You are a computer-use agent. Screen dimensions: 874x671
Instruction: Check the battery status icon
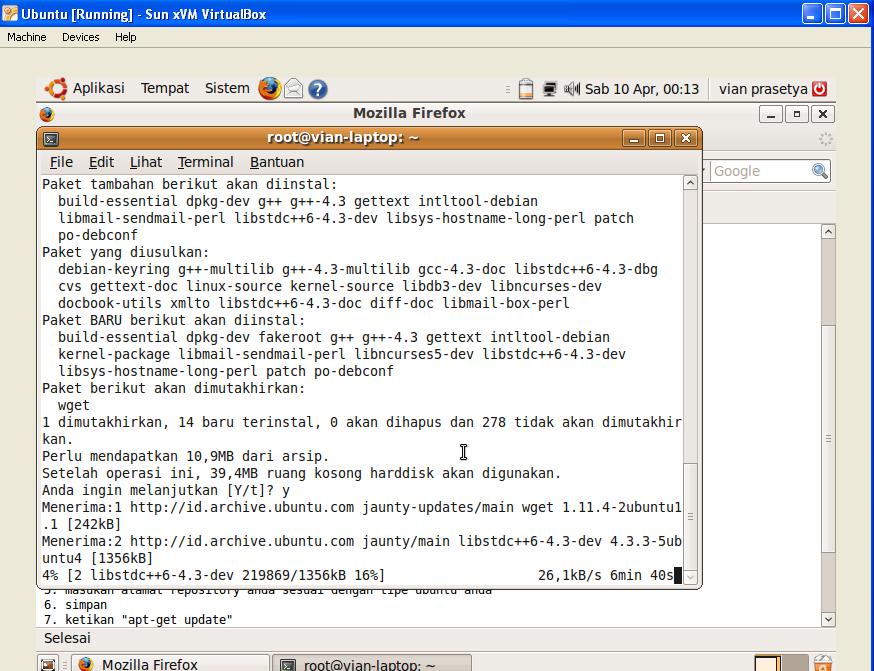(x=526, y=89)
